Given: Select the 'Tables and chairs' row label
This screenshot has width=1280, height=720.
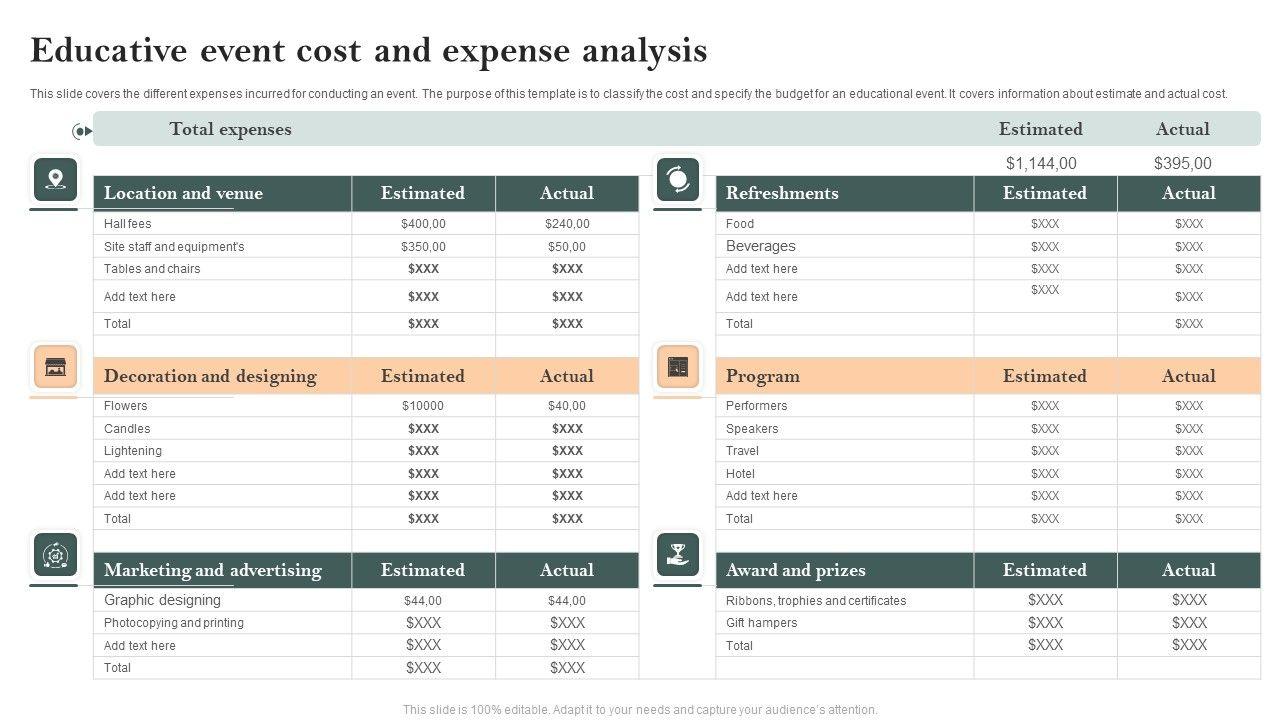Looking at the screenshot, I should point(152,269).
